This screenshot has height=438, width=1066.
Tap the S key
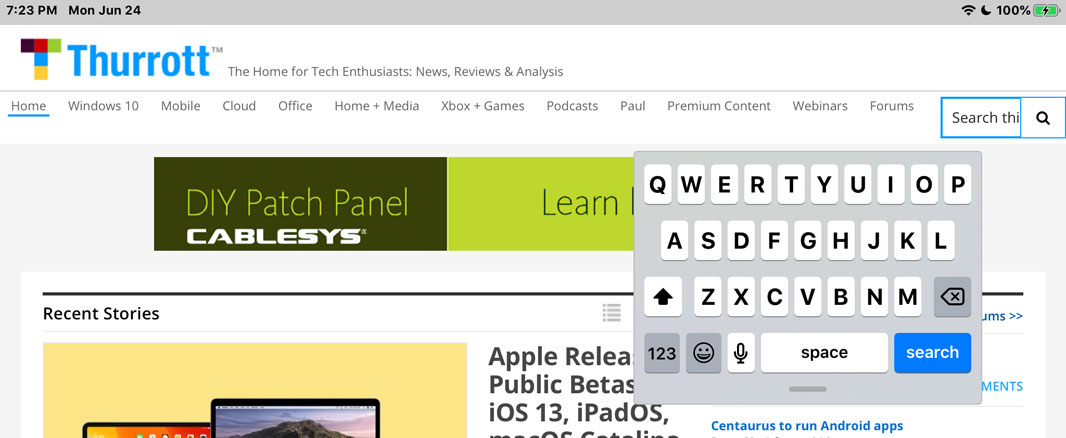pyautogui.click(x=708, y=240)
